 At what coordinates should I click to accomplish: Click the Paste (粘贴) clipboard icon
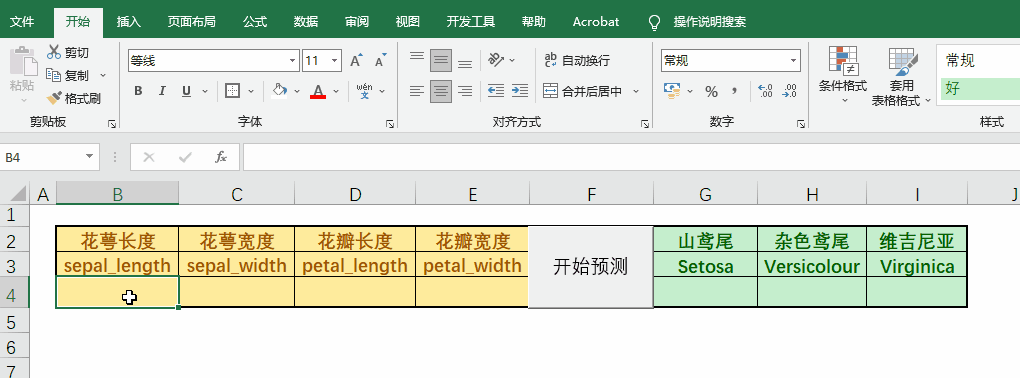pos(23,62)
